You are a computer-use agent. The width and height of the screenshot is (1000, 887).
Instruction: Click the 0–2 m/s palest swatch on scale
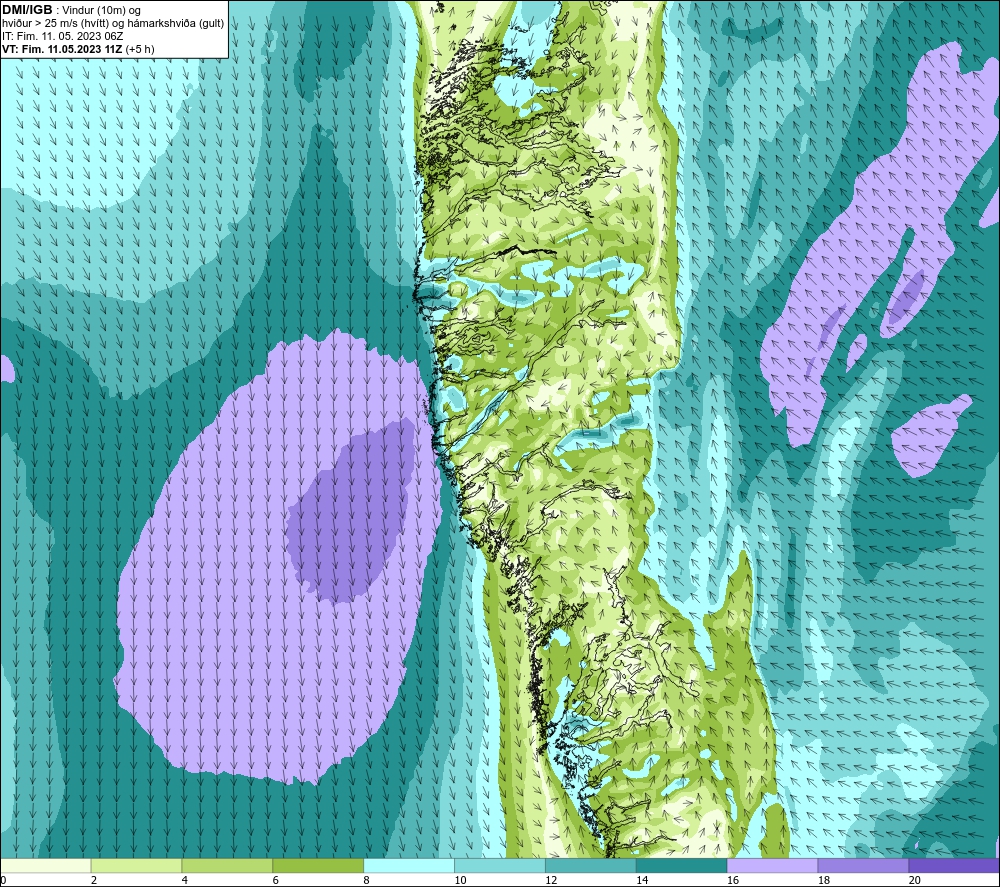[45, 865]
